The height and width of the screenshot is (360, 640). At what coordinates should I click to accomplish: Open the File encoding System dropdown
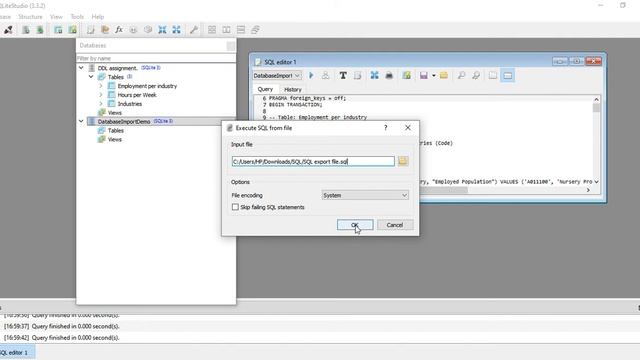pyautogui.click(x=365, y=196)
